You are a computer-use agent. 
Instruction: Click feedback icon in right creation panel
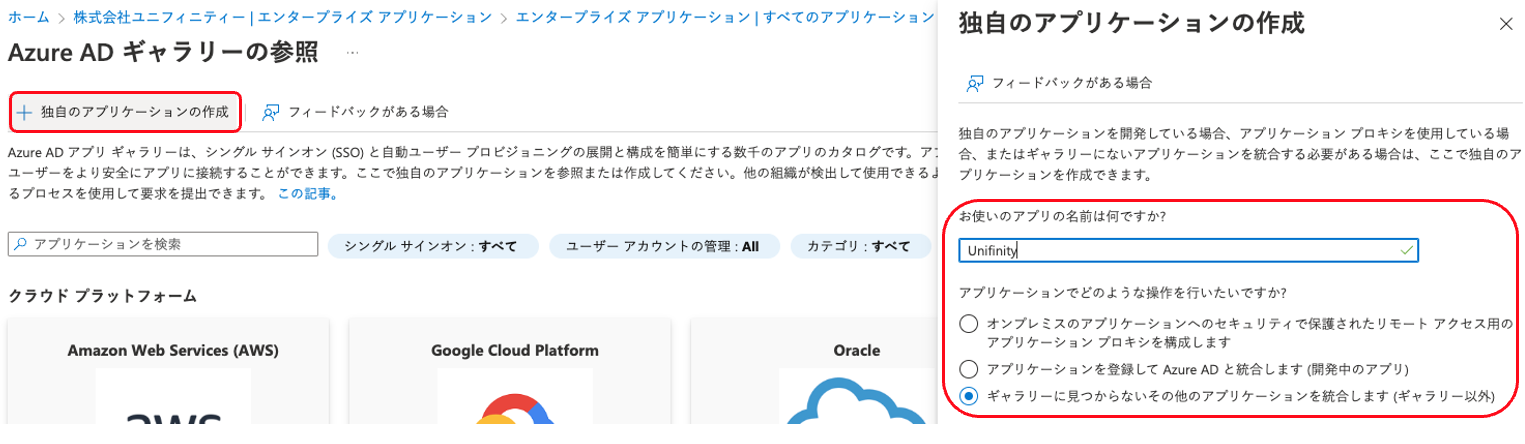click(x=974, y=83)
